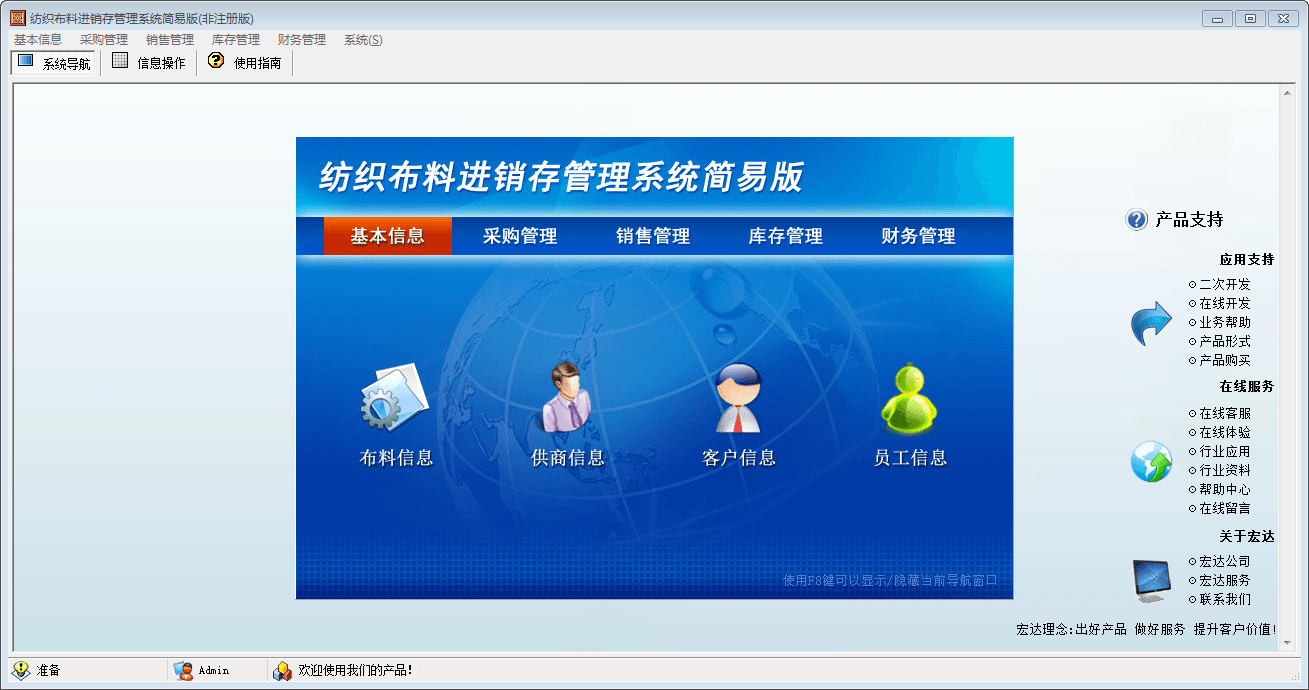Open the 财务管理 menu in menu bar
The image size is (1309, 690).
click(x=302, y=40)
